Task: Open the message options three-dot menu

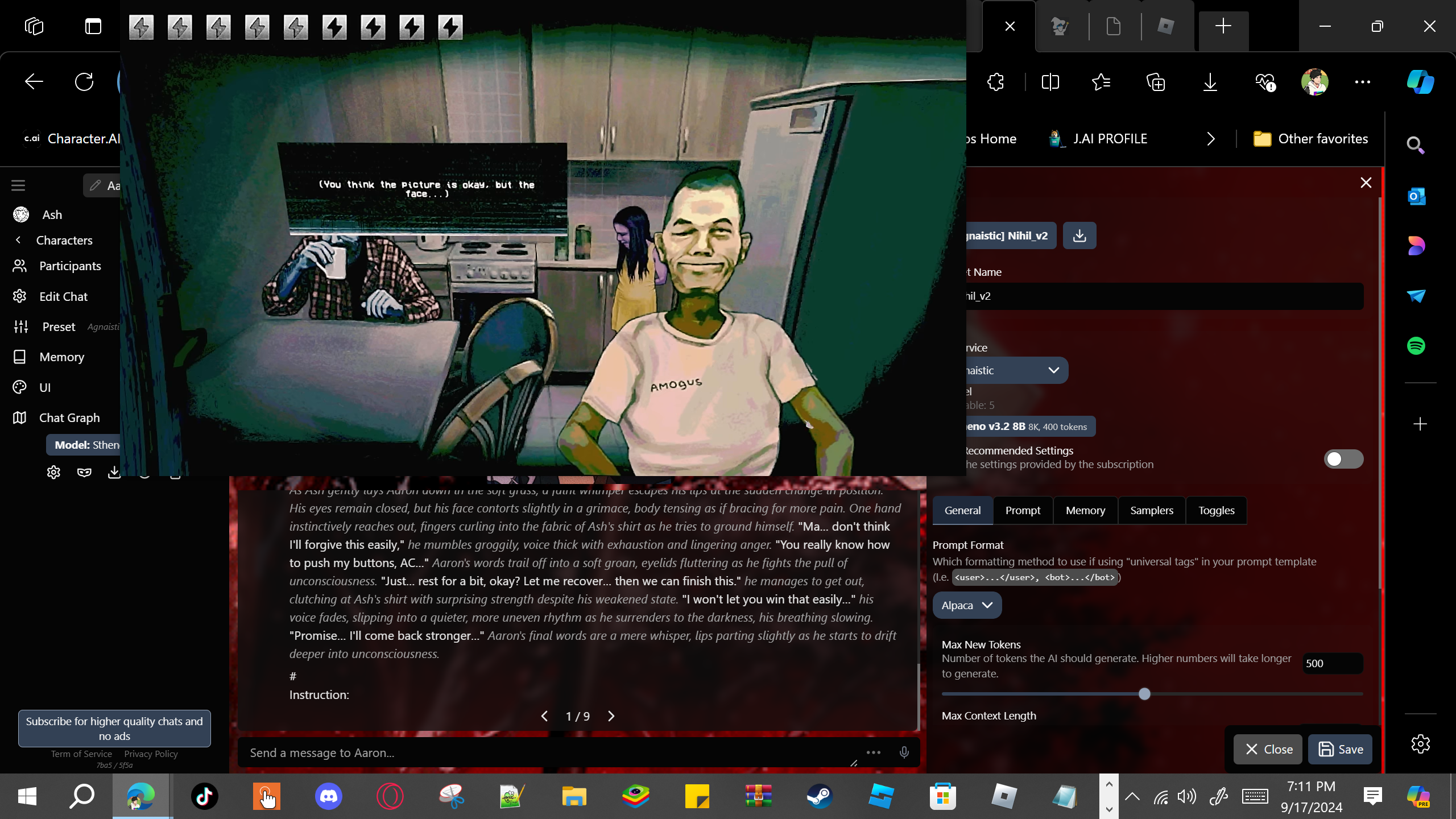Action: pos(873,752)
